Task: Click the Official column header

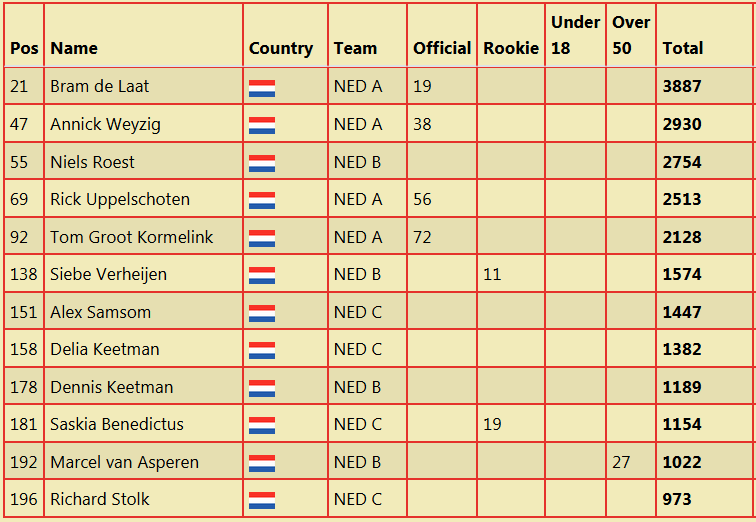Action: point(442,48)
